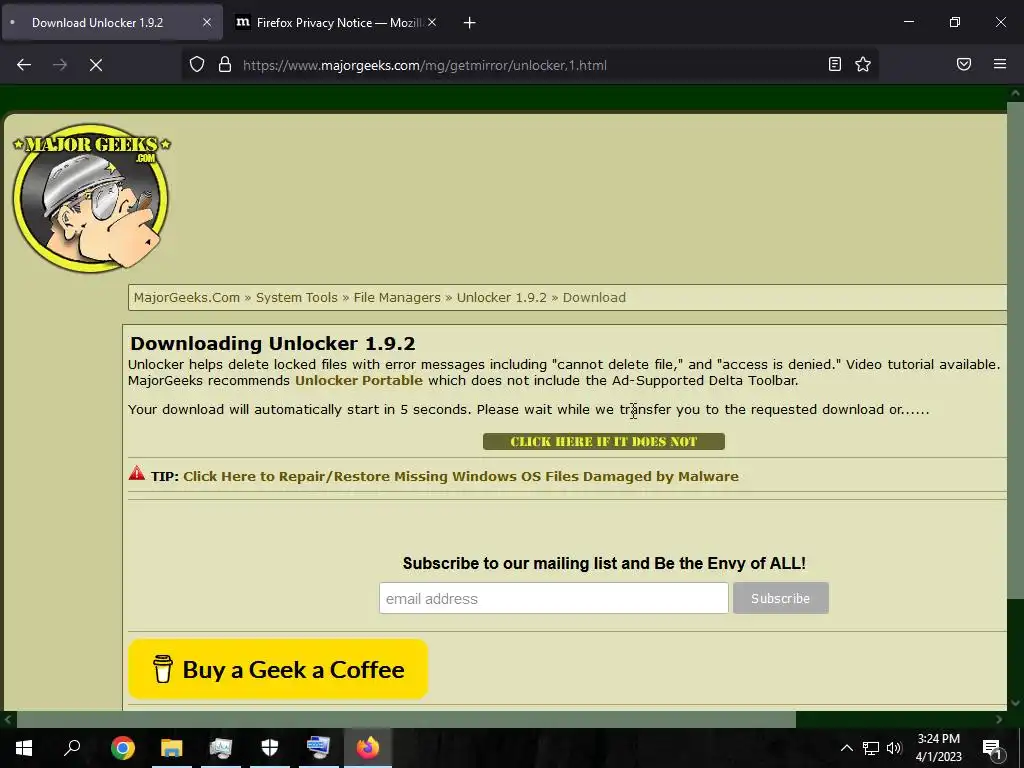Show hidden system tray icons chevron
The image size is (1024, 768).
pos(846,748)
